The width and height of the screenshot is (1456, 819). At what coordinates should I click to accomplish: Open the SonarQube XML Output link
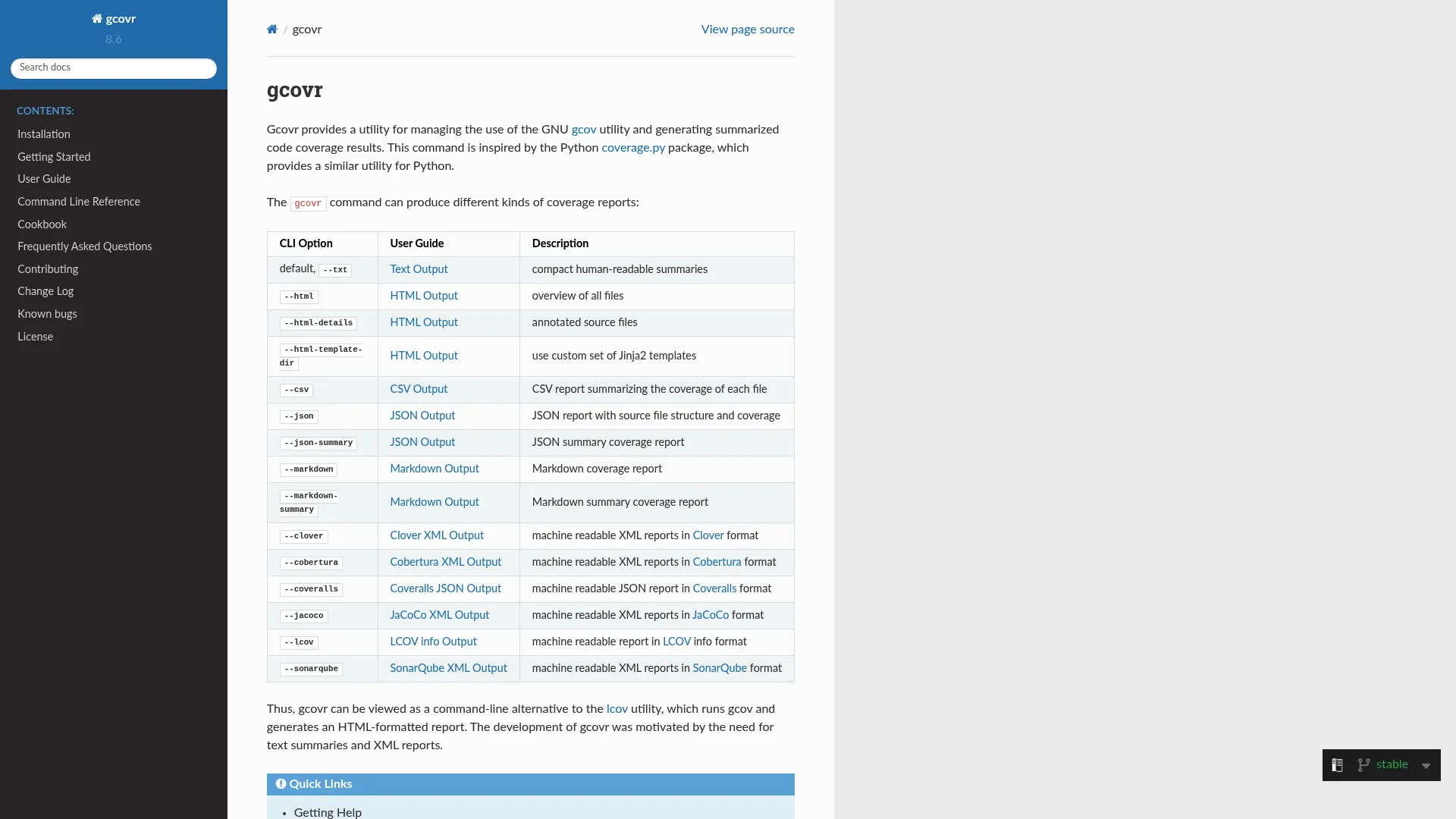(448, 668)
